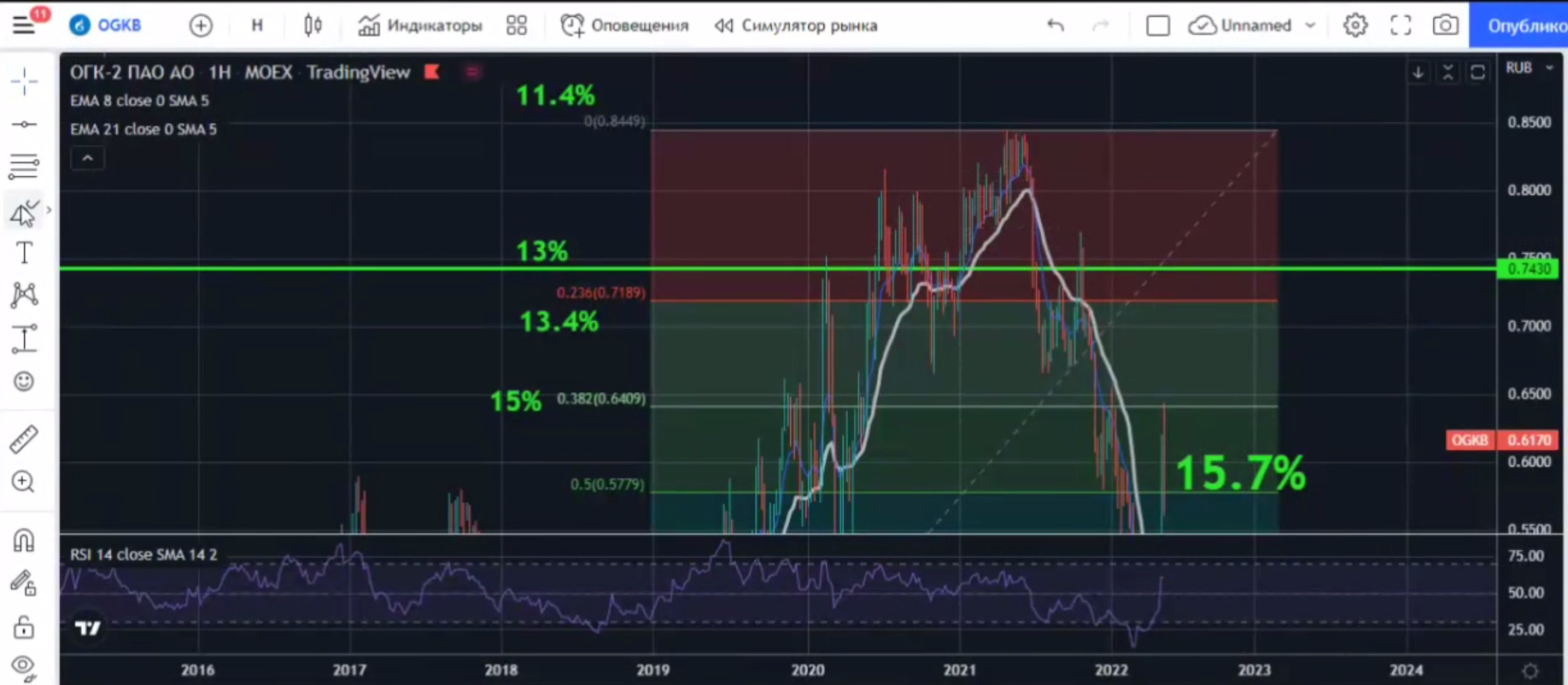The height and width of the screenshot is (685, 1568).
Task: Hide all drawings with eye icon
Action: click(24, 666)
